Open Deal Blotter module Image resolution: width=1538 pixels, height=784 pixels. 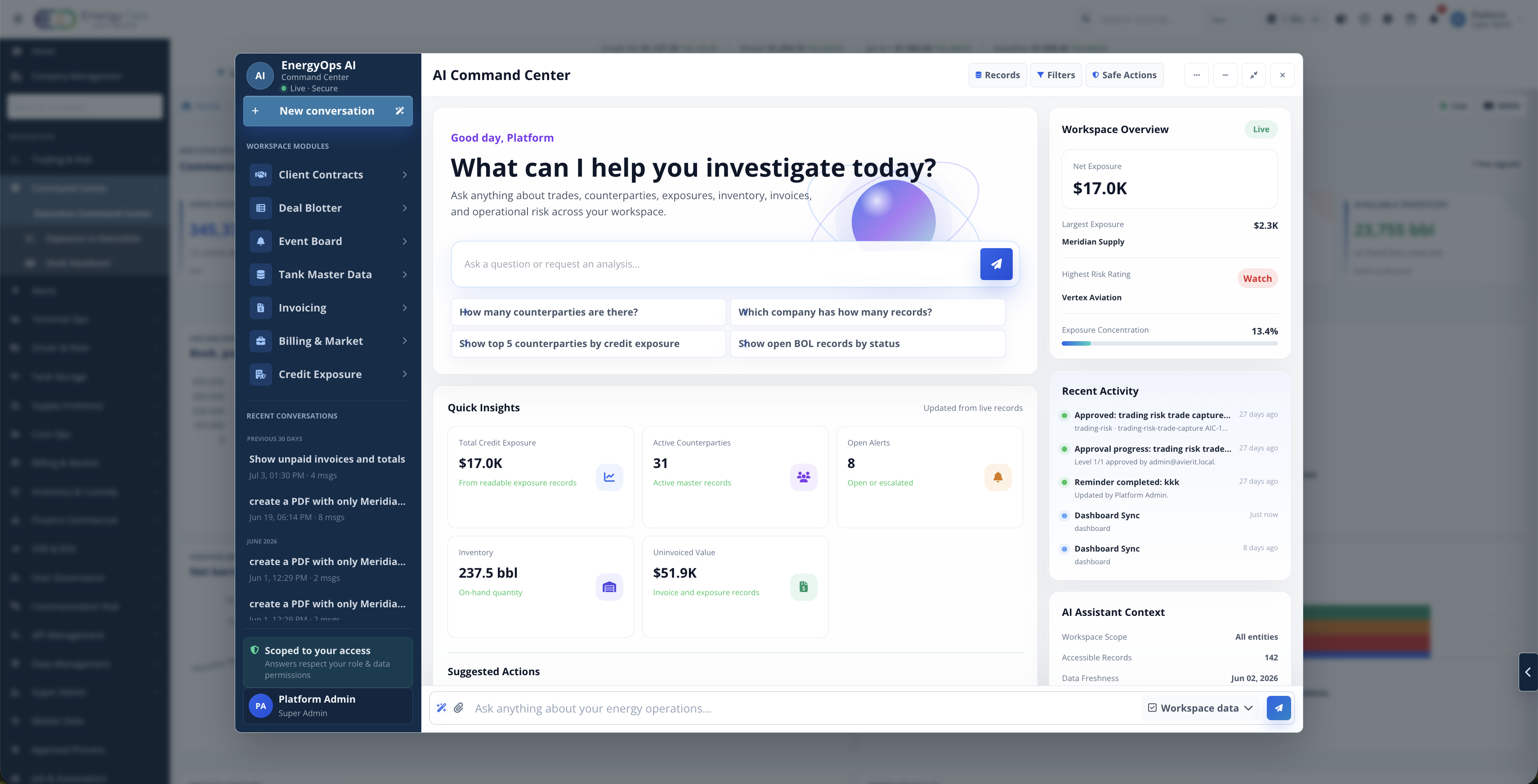(328, 208)
